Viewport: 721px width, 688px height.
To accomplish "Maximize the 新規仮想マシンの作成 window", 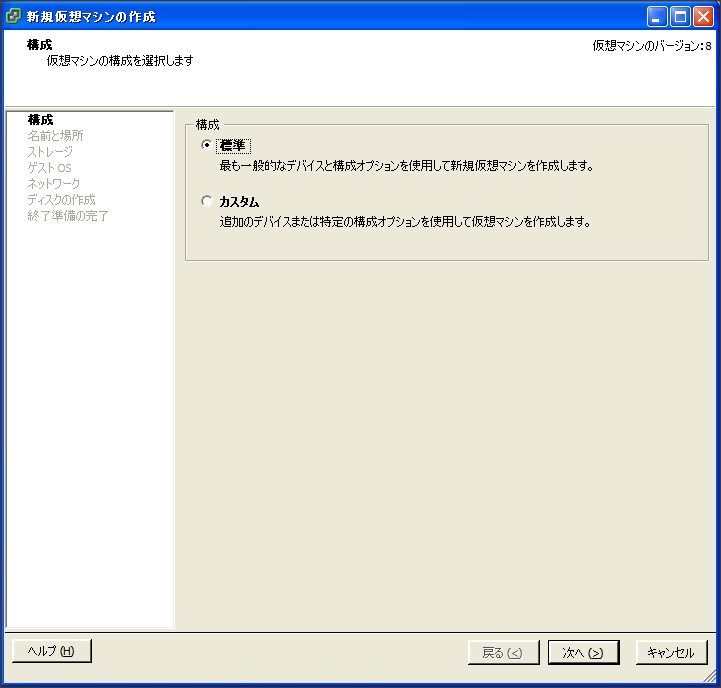I will [x=680, y=17].
